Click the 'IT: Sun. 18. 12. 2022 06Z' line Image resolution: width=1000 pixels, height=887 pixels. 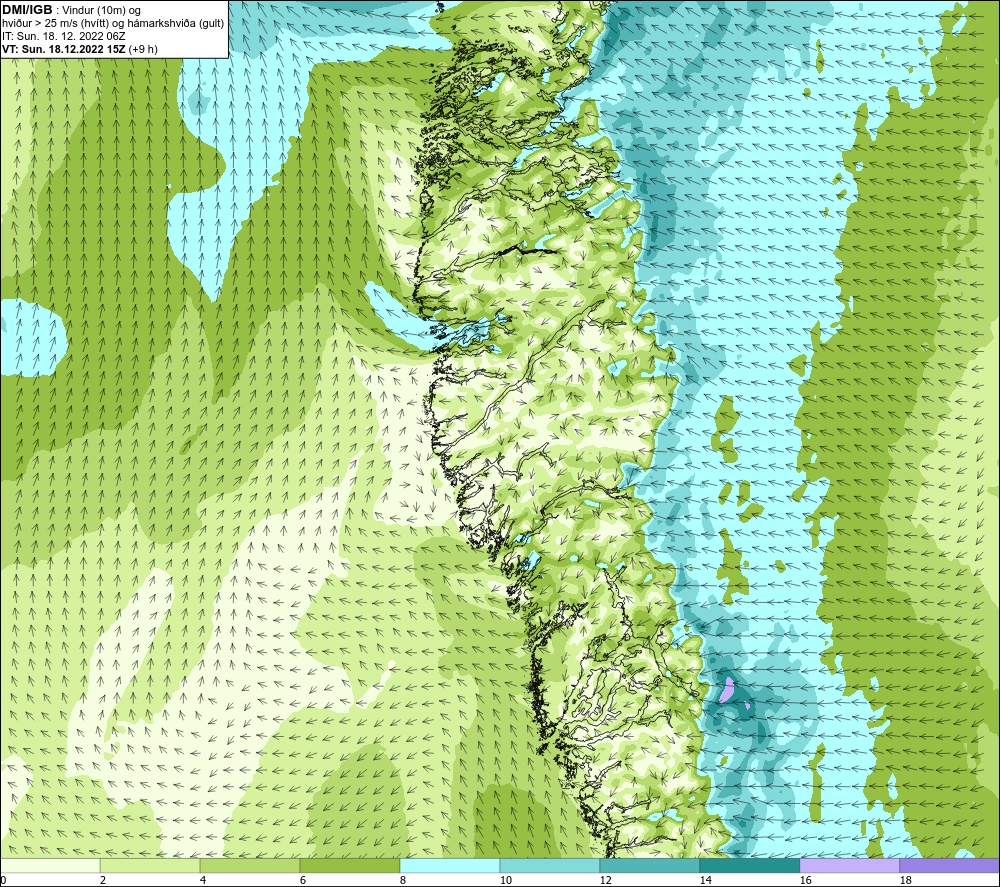click(64, 36)
